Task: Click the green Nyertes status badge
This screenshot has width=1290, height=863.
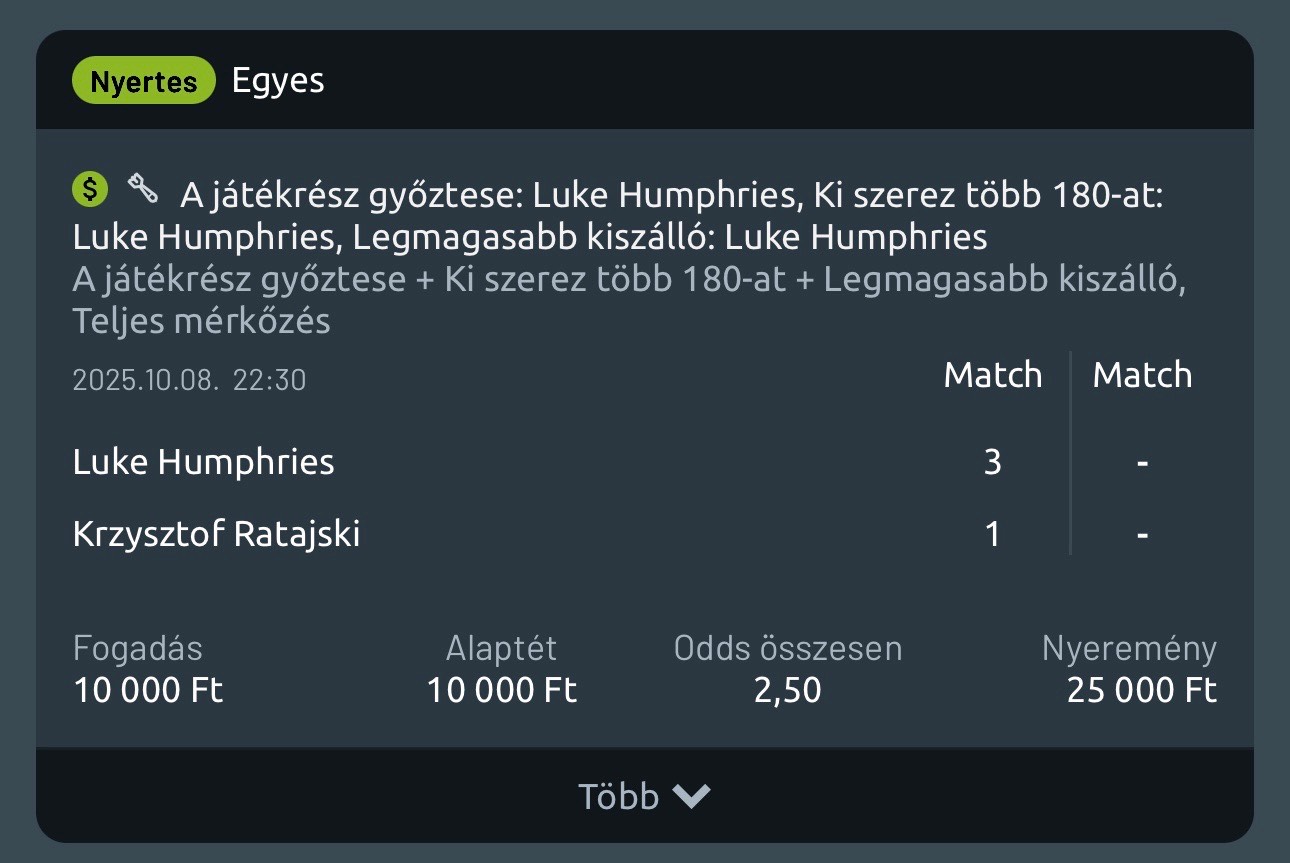Action: [143, 82]
